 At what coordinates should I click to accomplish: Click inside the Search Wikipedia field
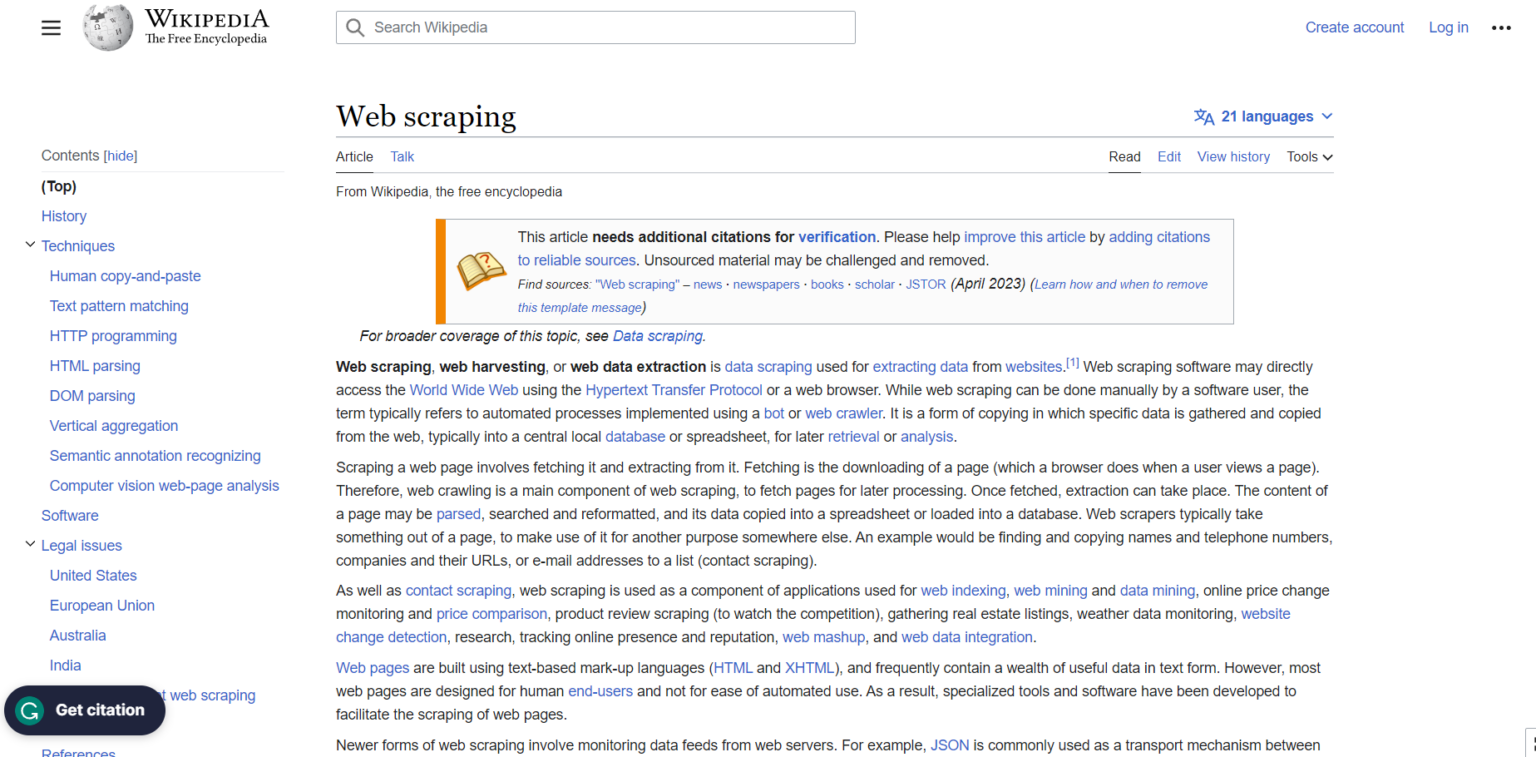point(595,27)
